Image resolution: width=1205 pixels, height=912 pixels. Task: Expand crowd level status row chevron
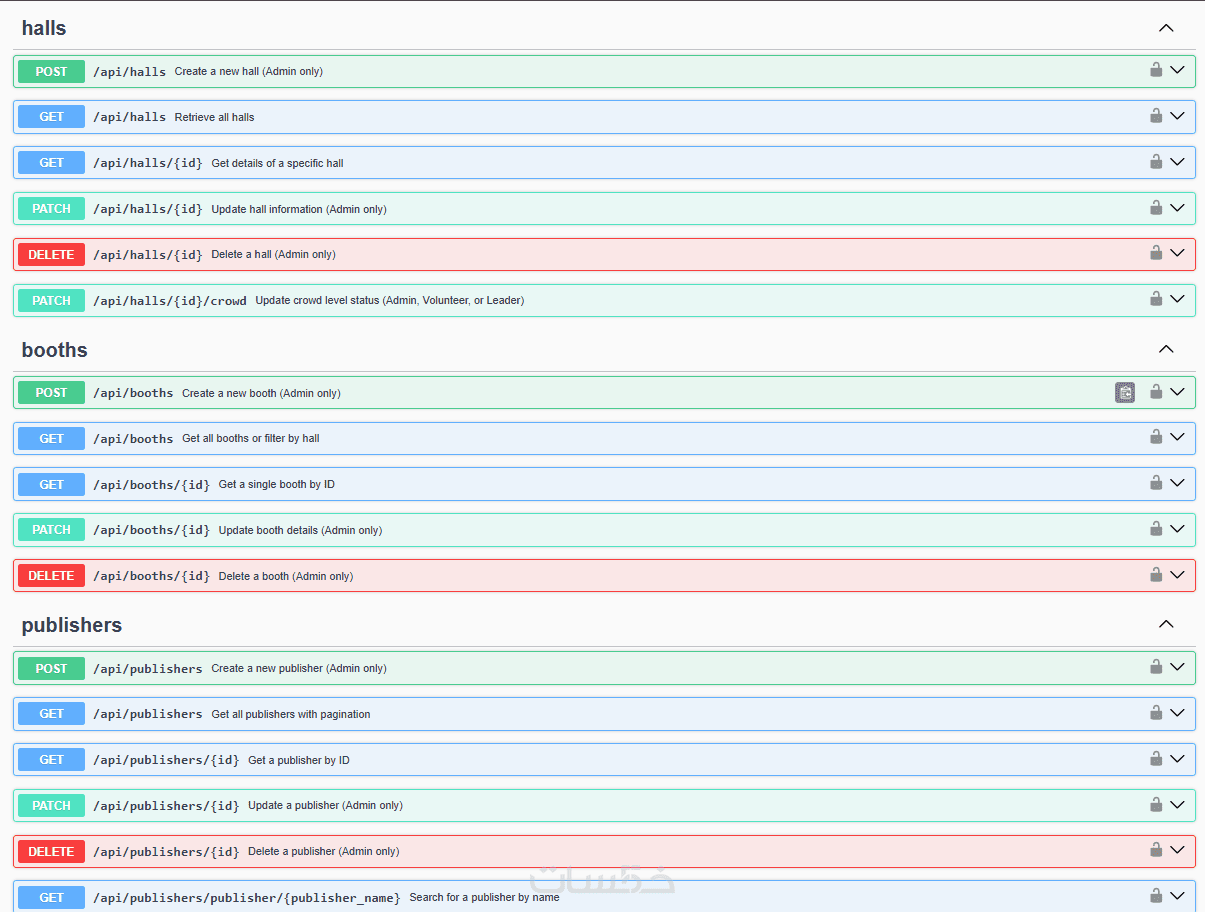1177,299
